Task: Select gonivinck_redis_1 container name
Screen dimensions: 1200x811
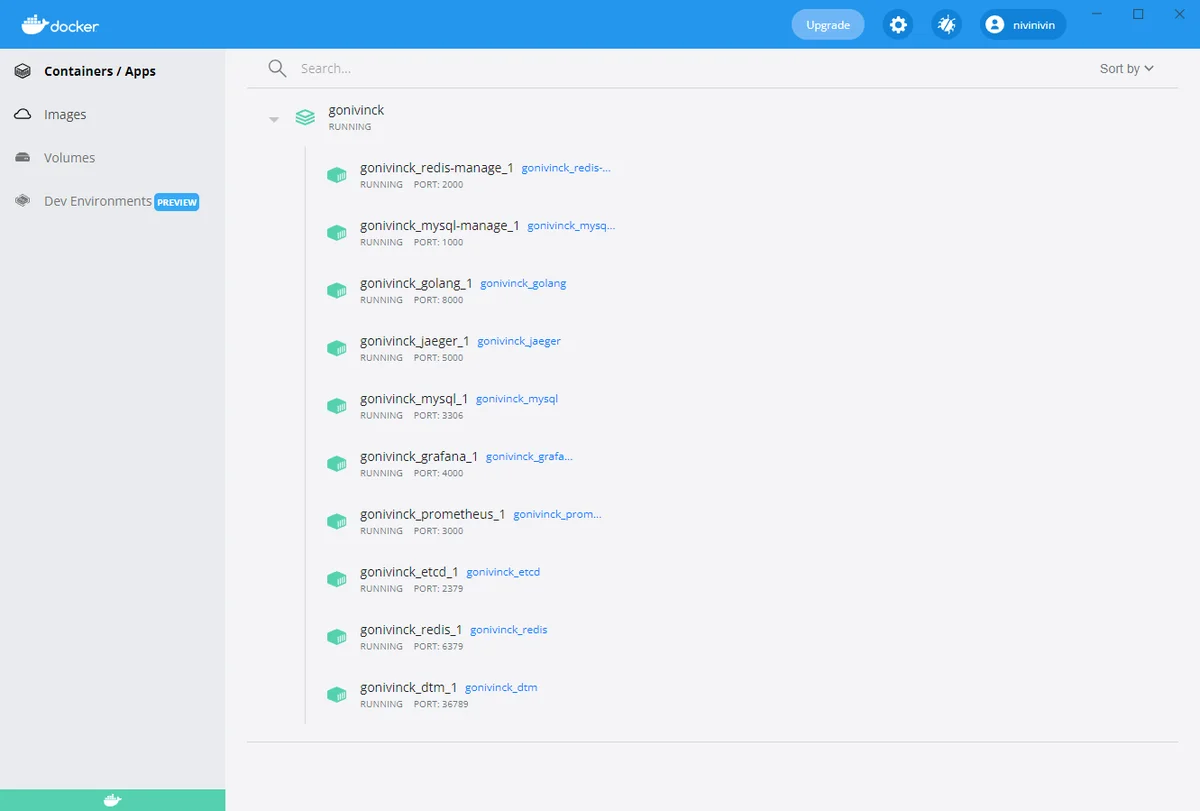Action: (411, 630)
